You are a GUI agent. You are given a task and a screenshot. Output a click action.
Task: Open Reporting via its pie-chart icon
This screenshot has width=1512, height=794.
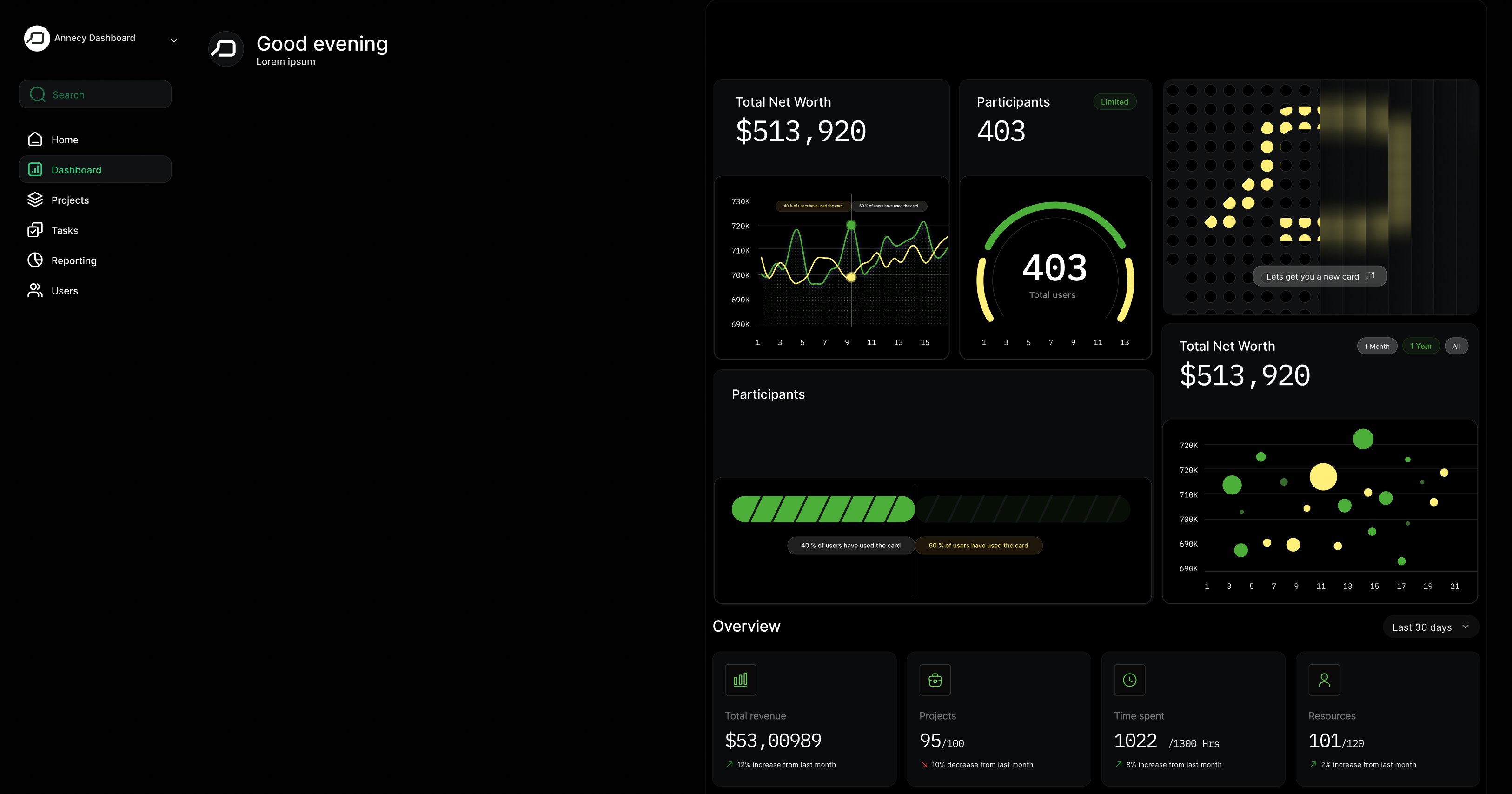[x=35, y=260]
